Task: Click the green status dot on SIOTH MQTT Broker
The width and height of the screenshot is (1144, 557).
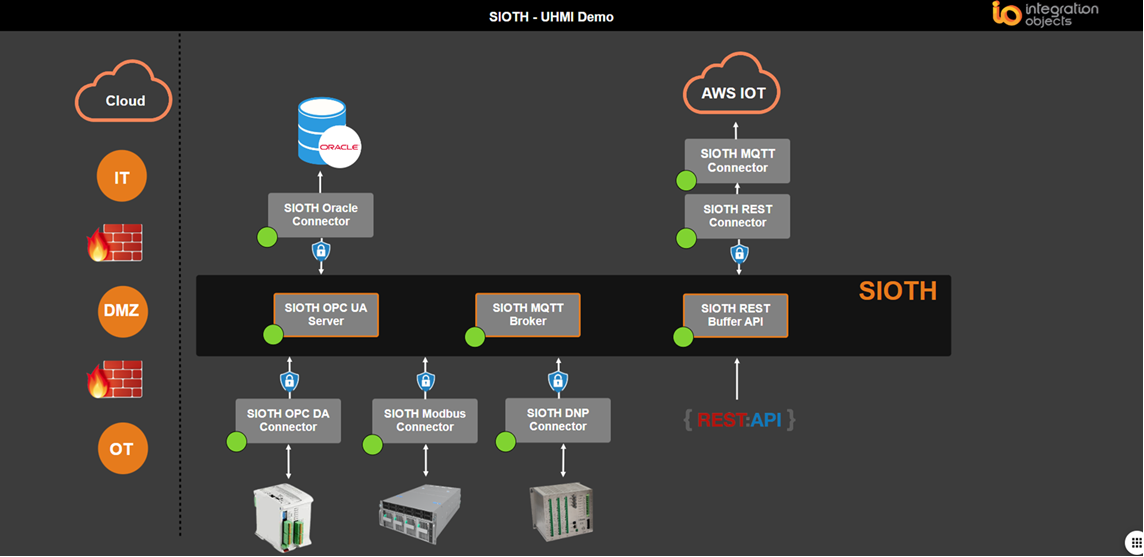Action: pyautogui.click(x=475, y=337)
